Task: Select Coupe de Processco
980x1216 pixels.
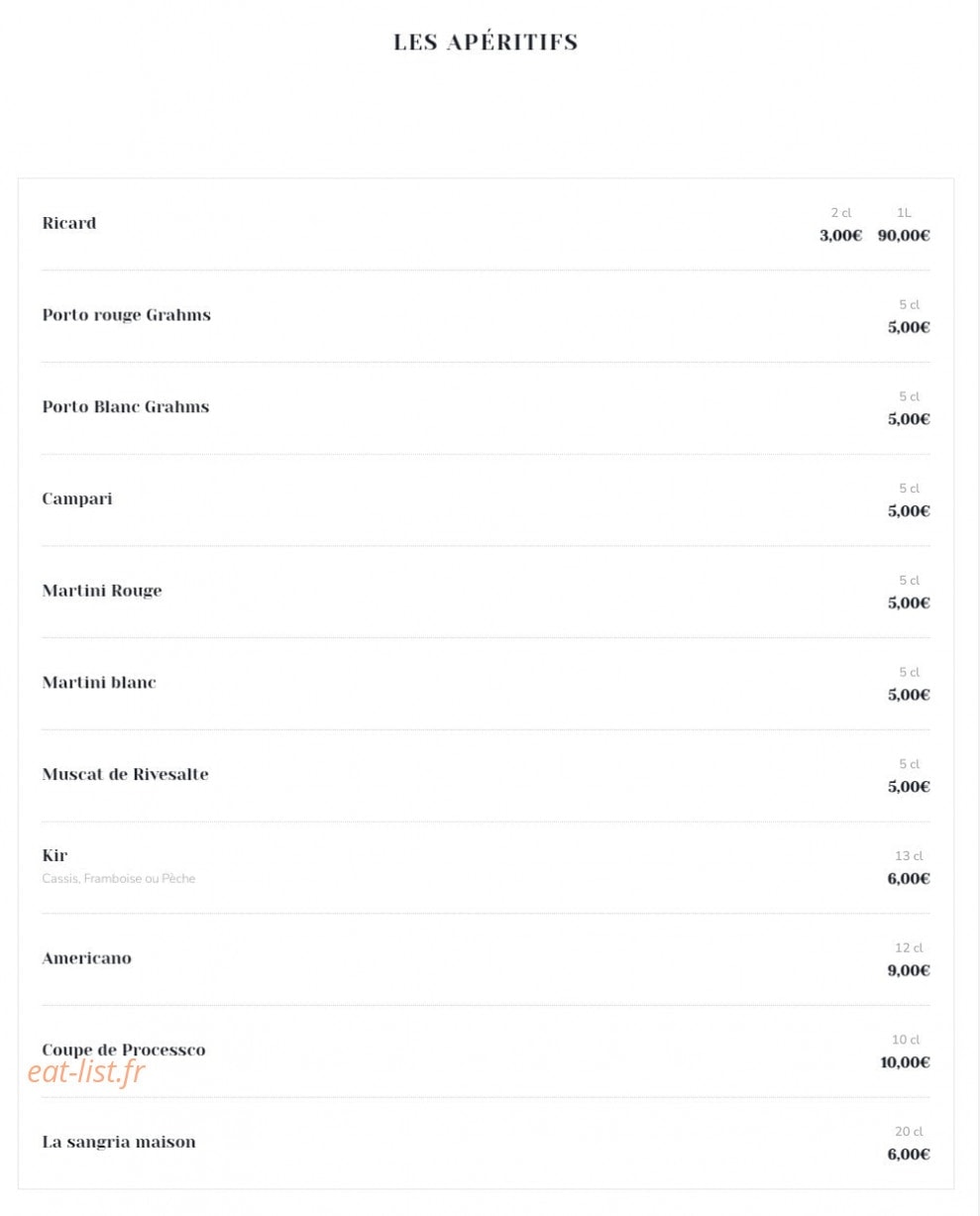Action: 124,1050
